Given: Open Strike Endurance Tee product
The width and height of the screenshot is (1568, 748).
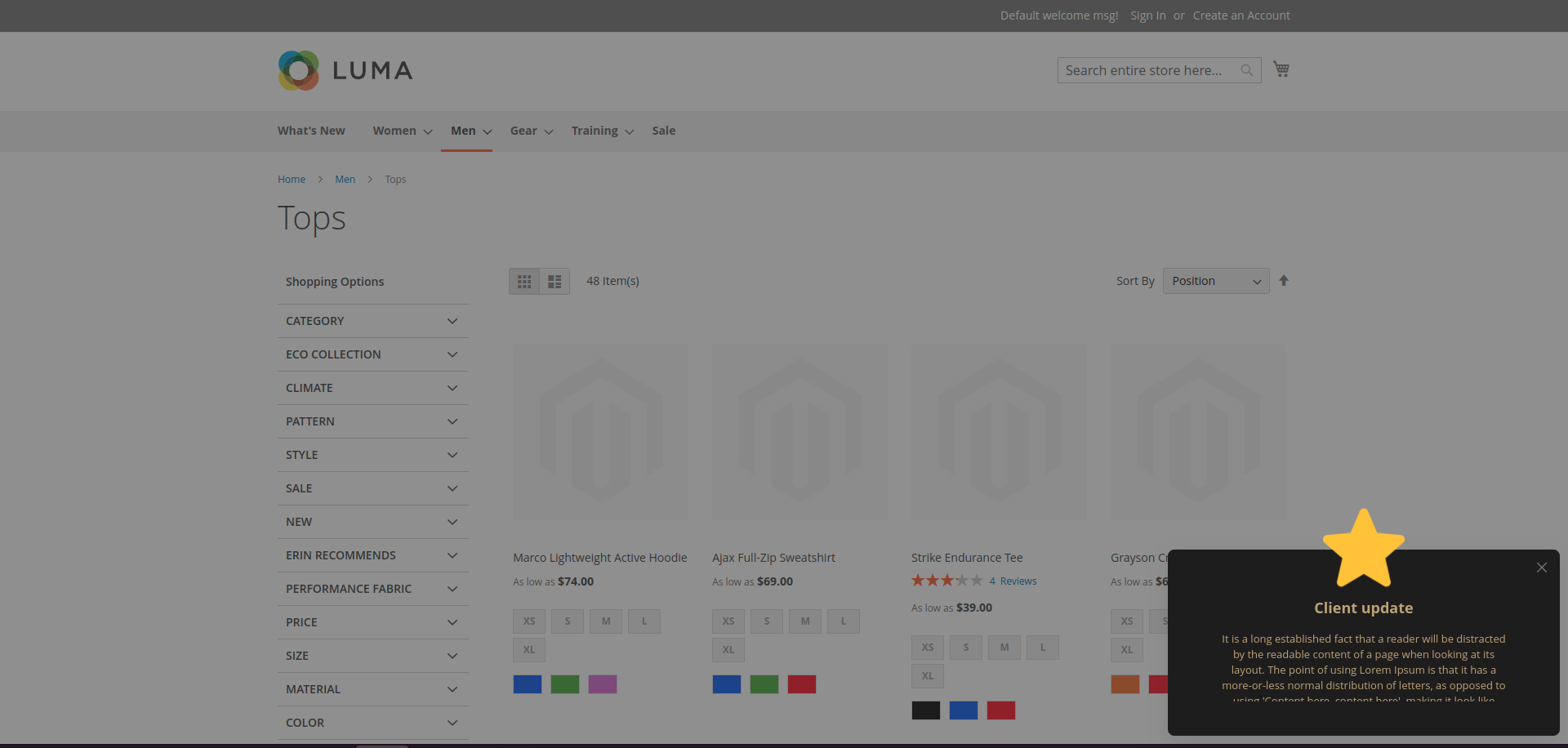Looking at the screenshot, I should tap(967, 558).
